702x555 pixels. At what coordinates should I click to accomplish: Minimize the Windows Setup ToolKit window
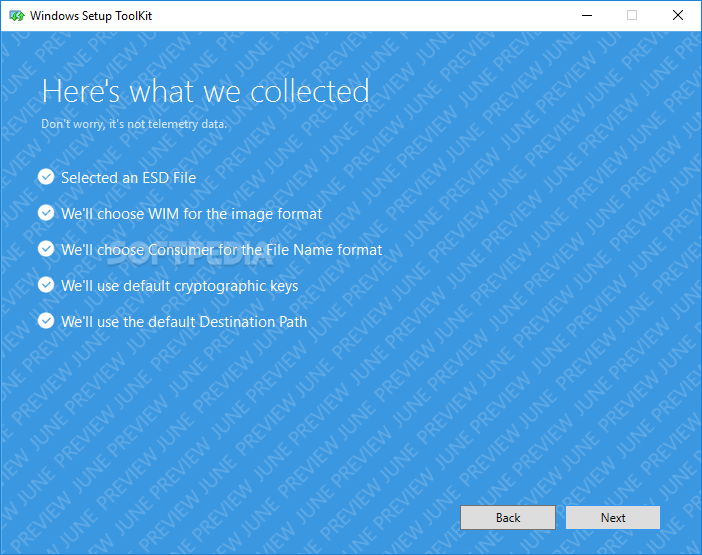tap(586, 16)
